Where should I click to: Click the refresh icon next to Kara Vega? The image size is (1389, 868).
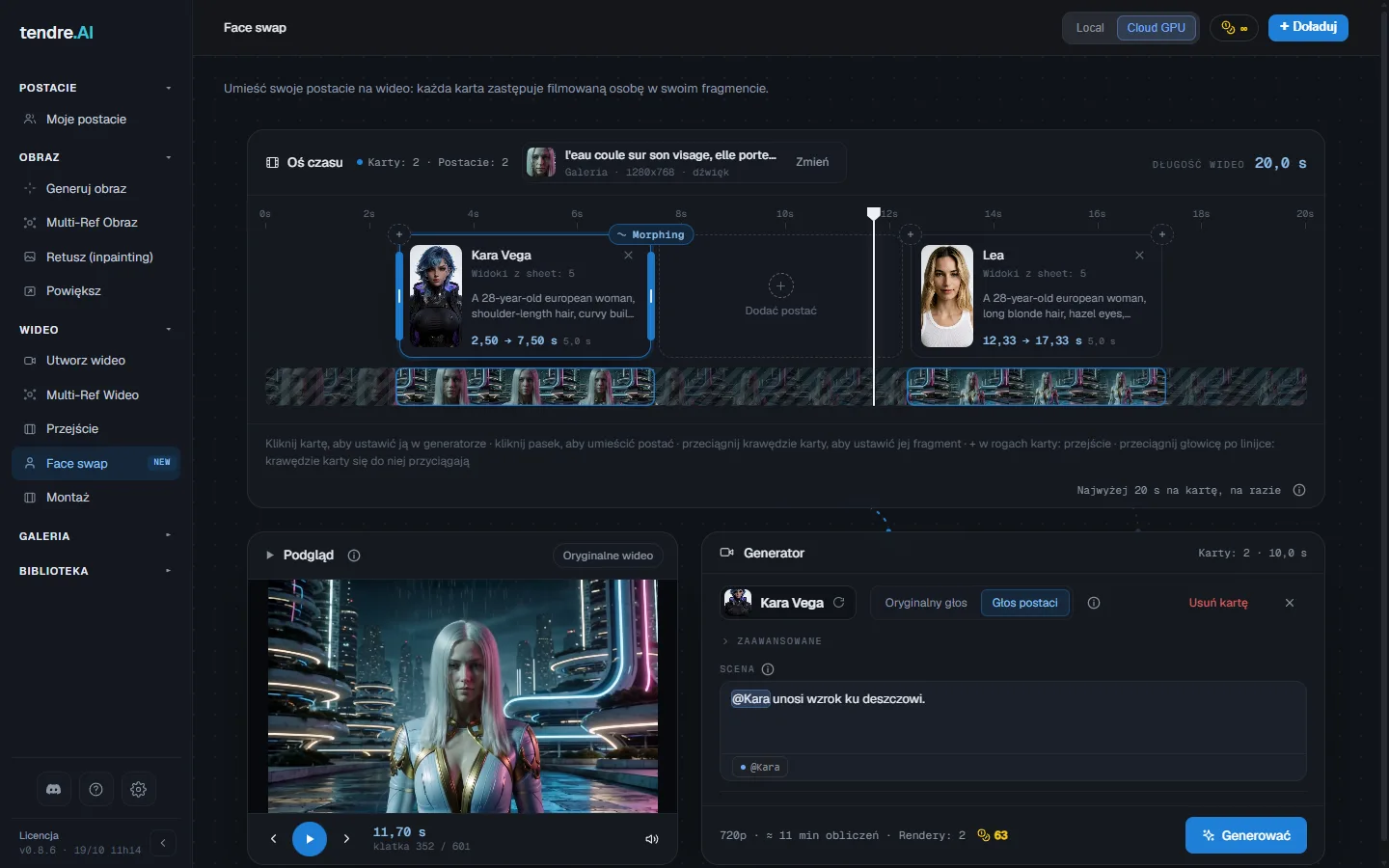coord(839,603)
